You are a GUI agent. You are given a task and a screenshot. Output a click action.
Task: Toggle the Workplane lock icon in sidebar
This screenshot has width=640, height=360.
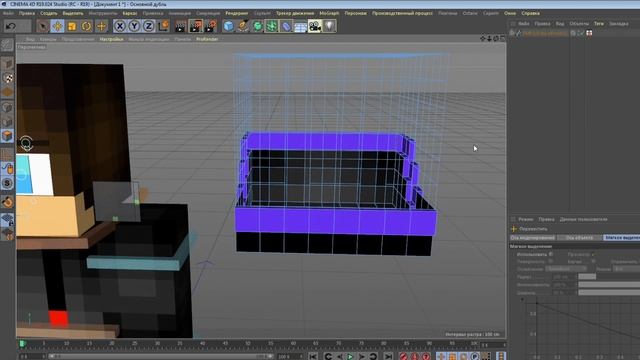[7, 220]
